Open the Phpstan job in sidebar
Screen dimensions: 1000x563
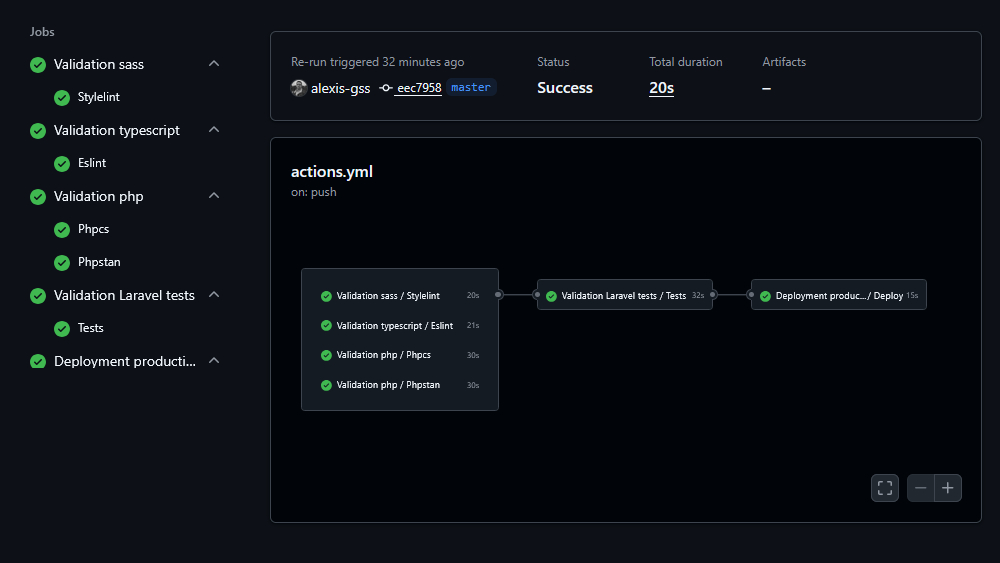pos(99,262)
